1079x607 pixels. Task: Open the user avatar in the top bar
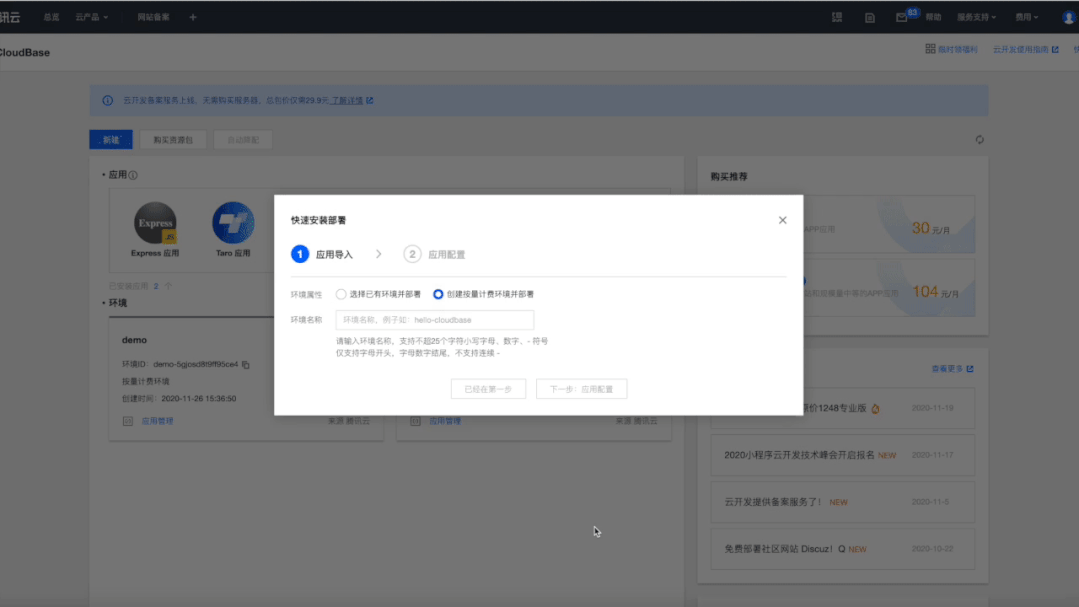coord(1062,16)
